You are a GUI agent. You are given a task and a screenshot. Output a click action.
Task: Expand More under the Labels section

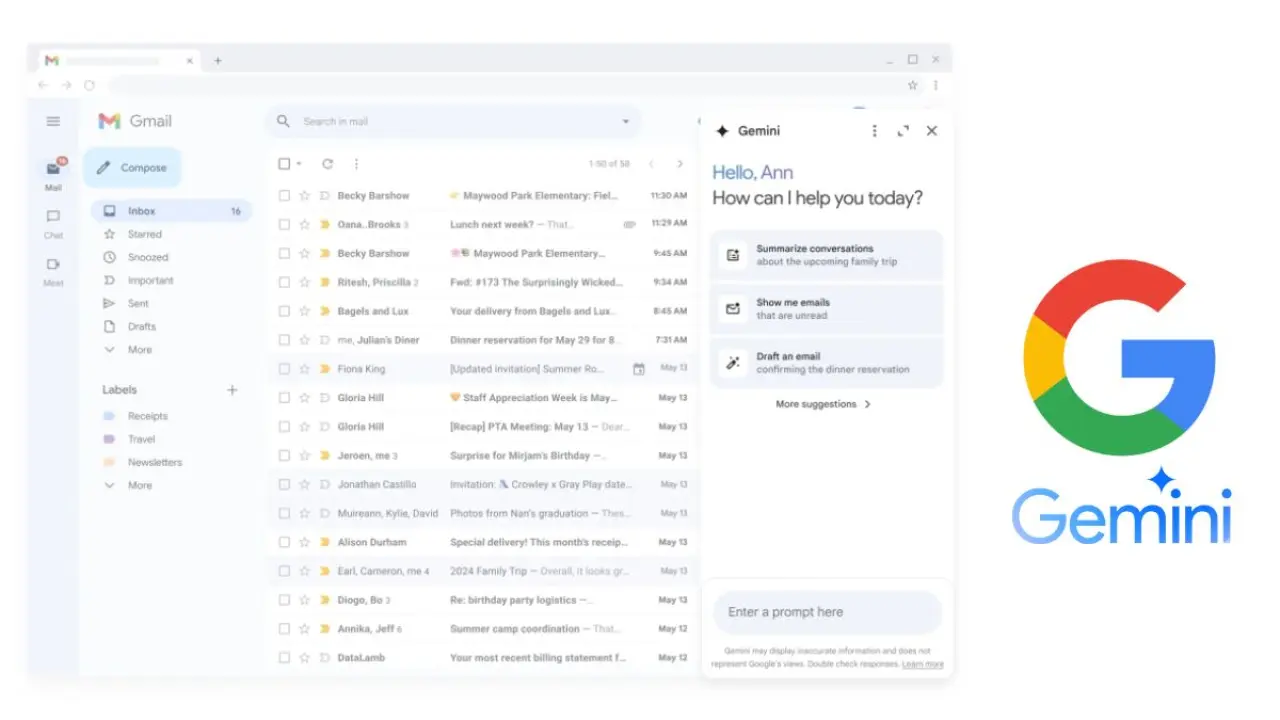tap(139, 486)
